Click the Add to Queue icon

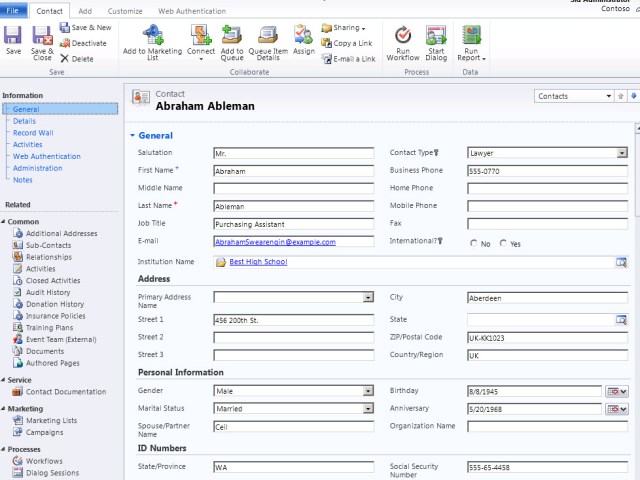231,36
